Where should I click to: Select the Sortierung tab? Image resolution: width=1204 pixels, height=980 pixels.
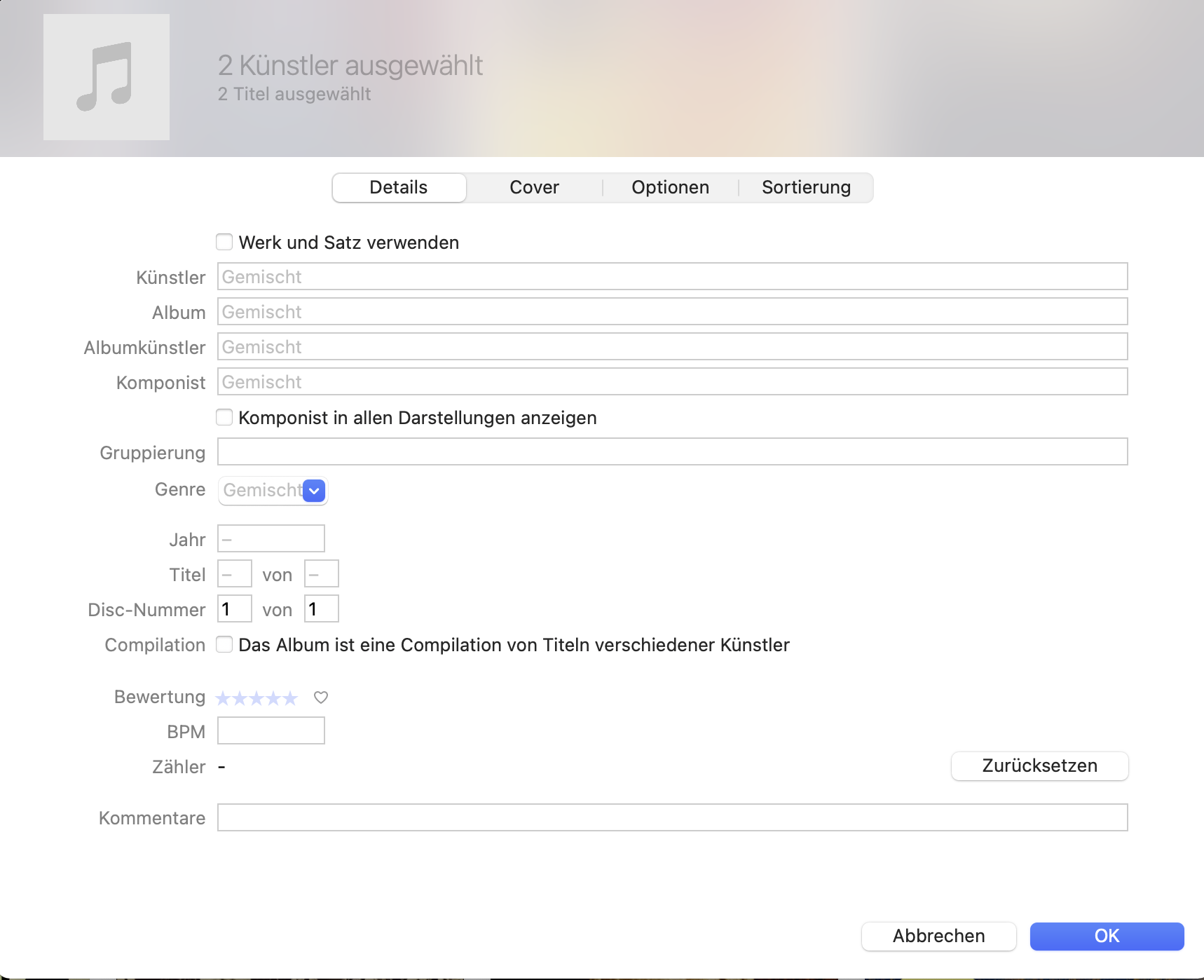tap(806, 188)
